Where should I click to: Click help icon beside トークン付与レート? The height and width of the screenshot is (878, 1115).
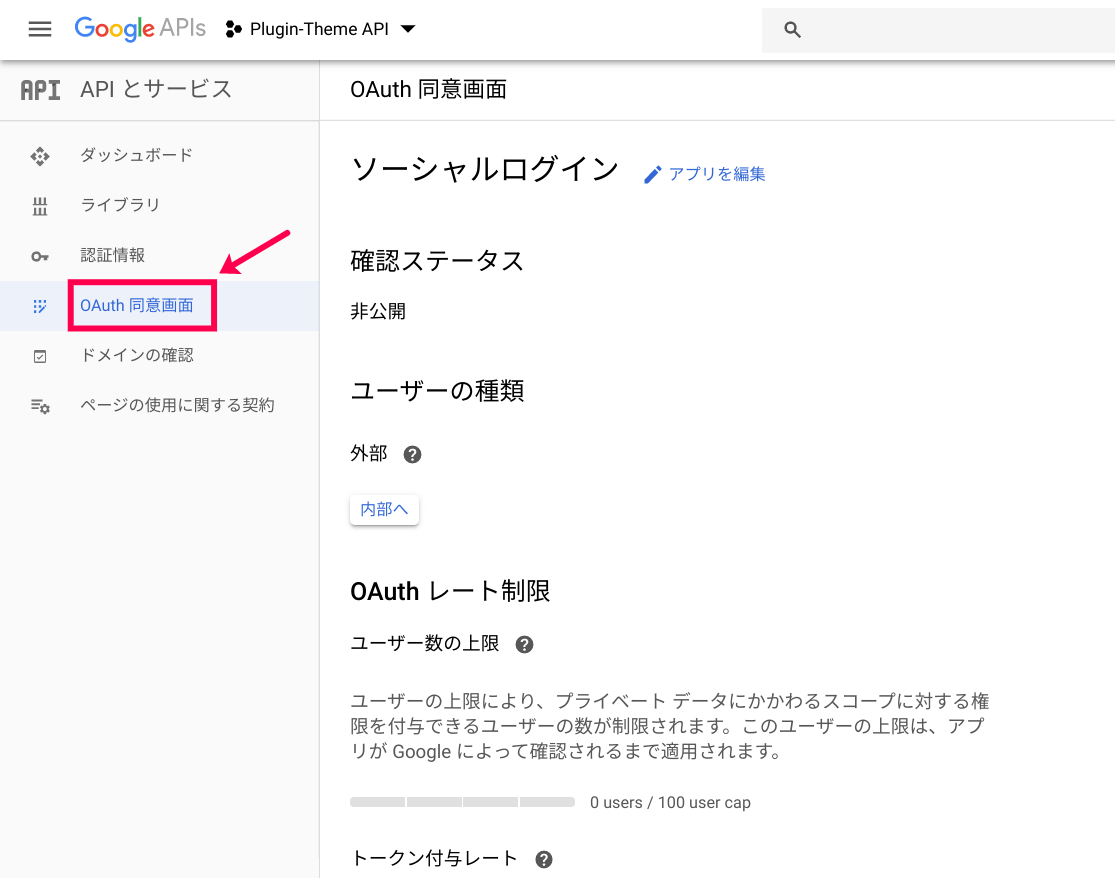(544, 859)
